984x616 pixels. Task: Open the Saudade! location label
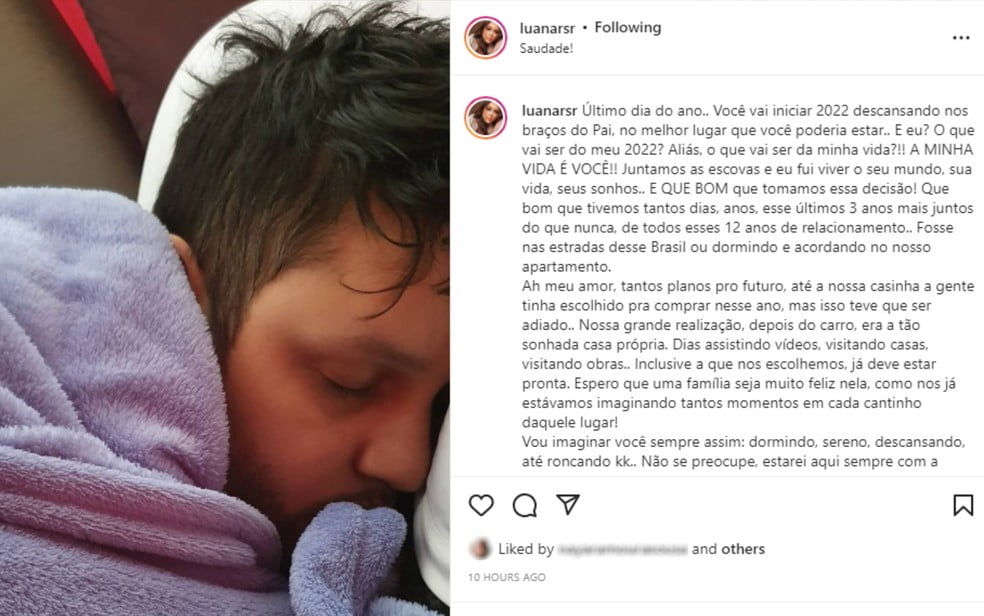click(546, 48)
